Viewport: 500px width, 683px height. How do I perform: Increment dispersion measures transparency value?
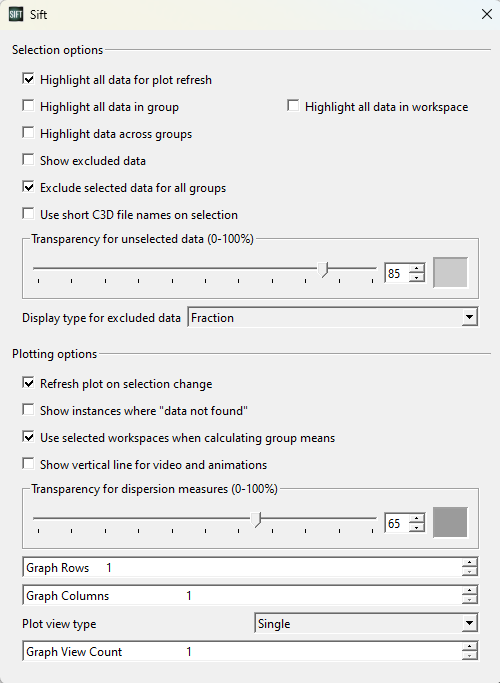tap(417, 518)
